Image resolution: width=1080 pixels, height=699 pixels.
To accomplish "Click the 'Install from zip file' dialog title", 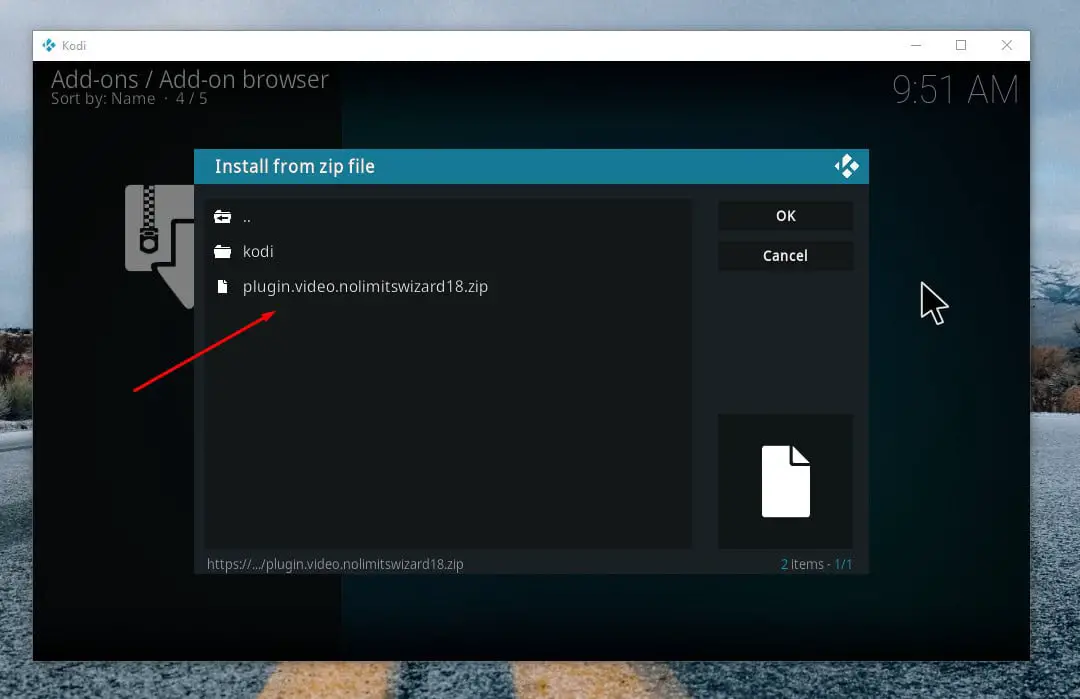I will click(295, 167).
